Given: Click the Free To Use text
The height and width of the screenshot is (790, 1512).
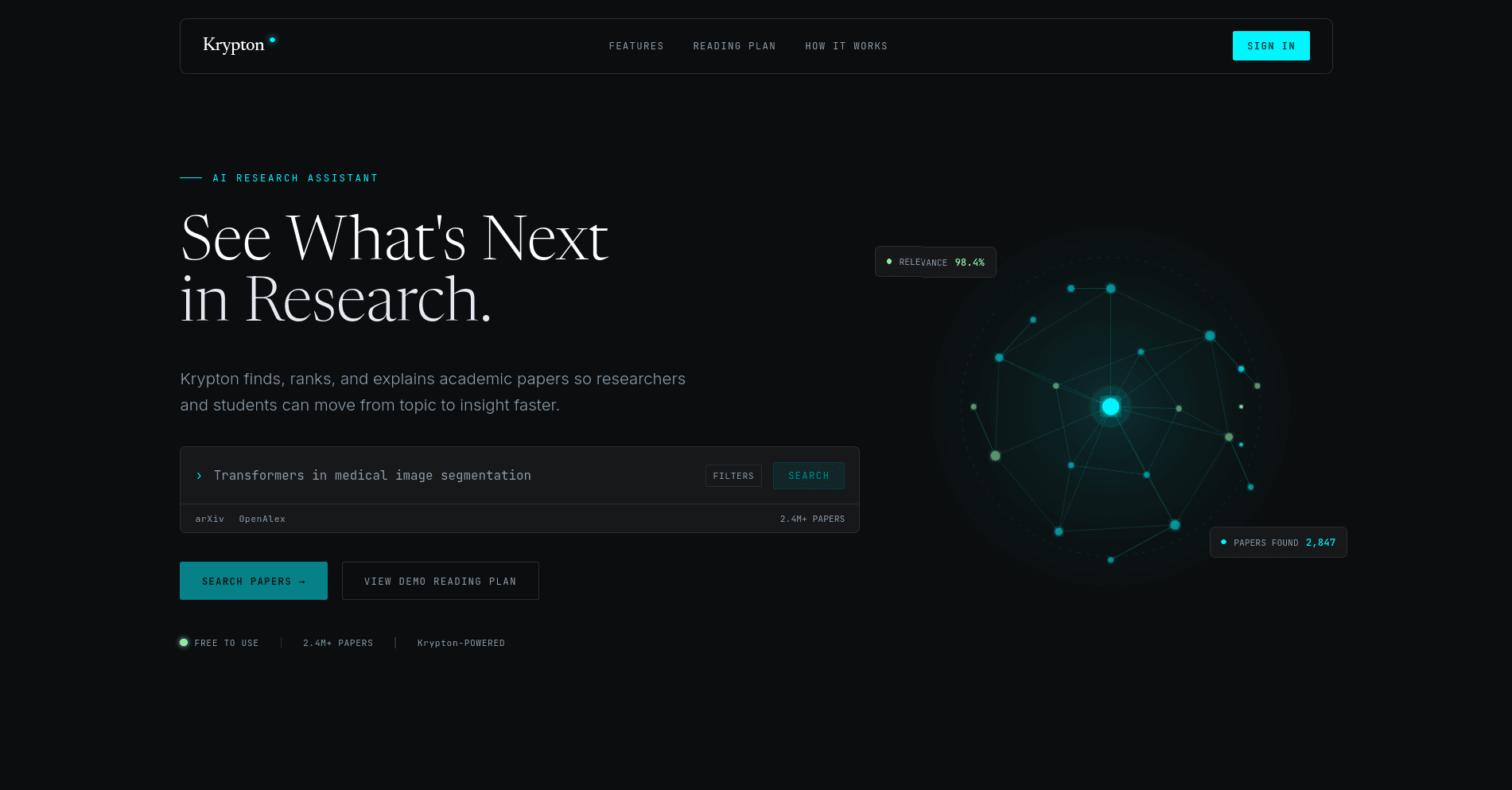Looking at the screenshot, I should [x=227, y=643].
